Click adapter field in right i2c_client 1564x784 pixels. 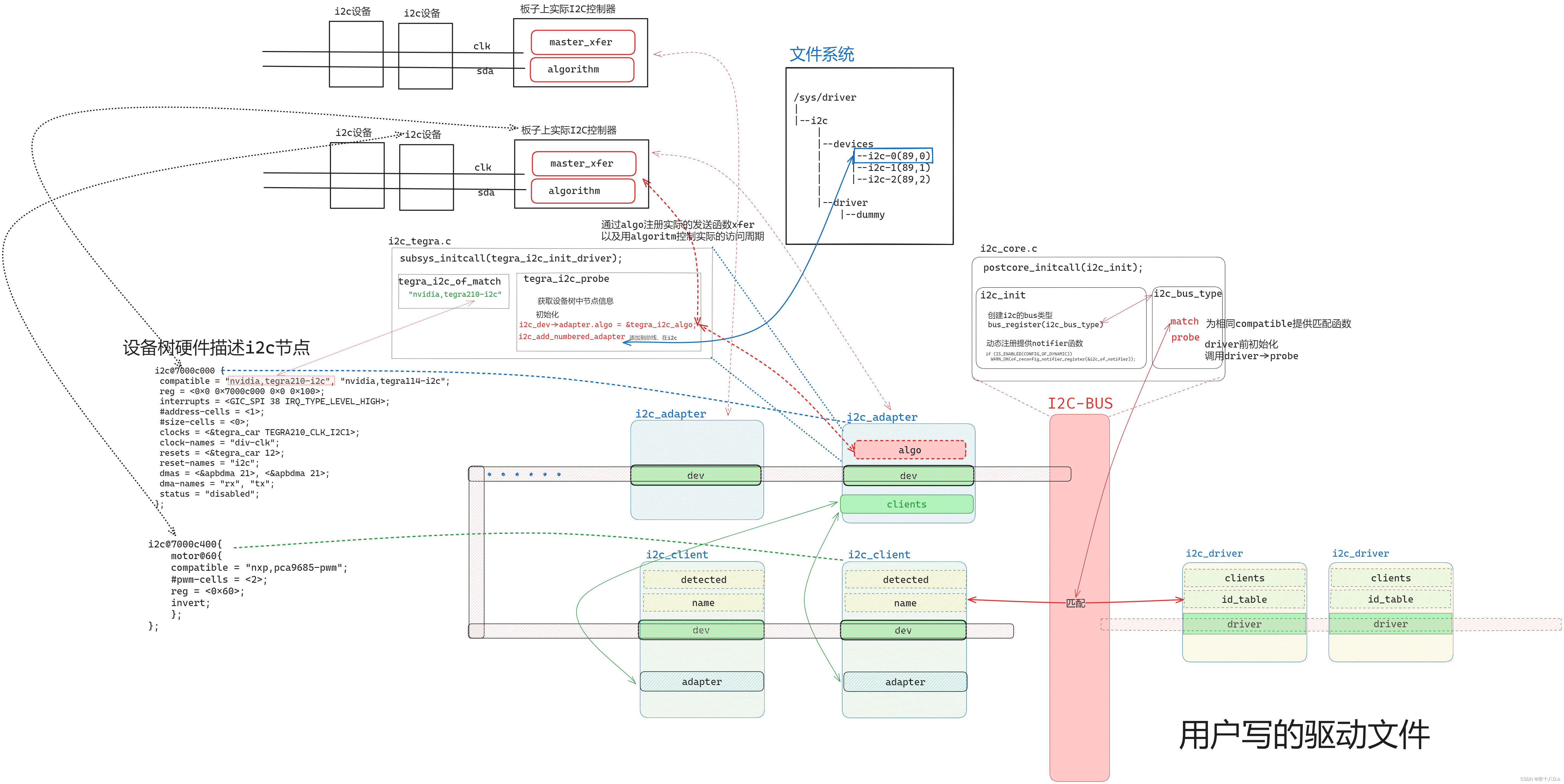905,682
